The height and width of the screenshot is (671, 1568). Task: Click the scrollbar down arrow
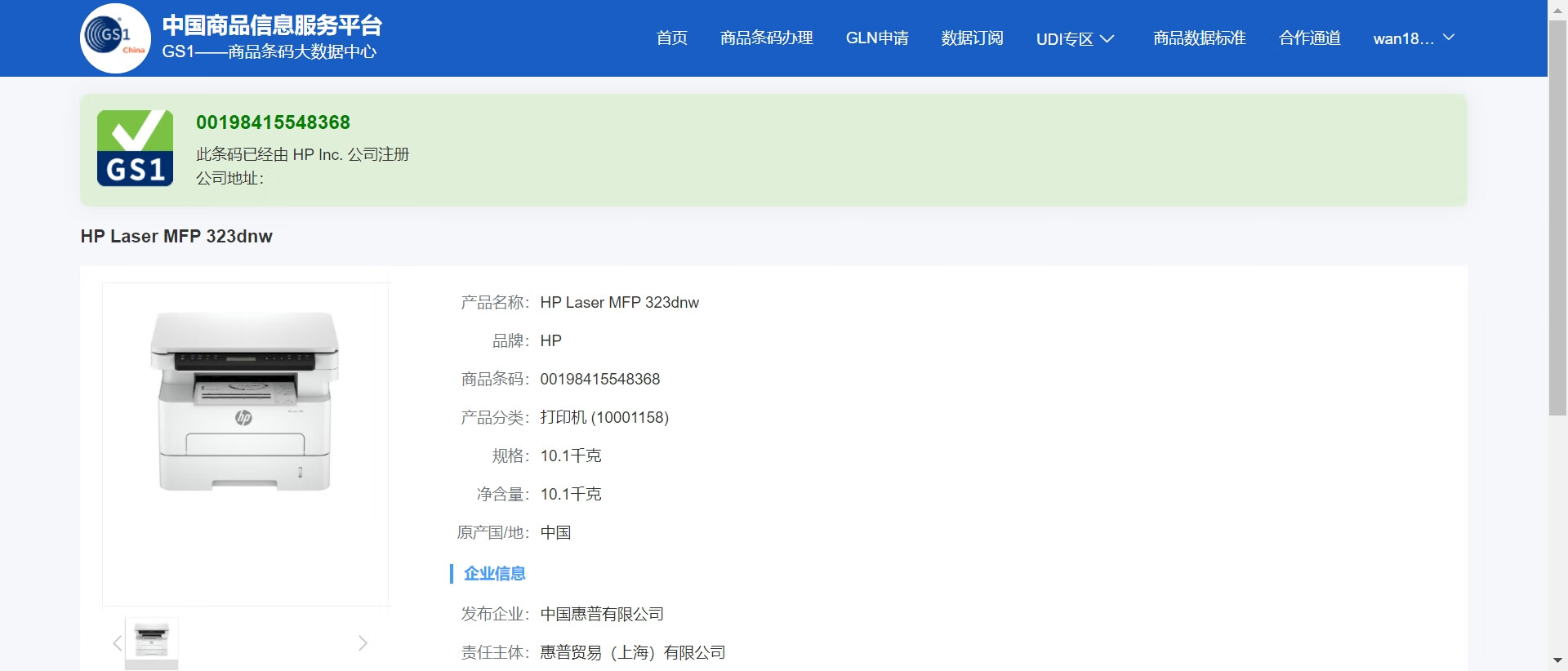tap(1557, 660)
